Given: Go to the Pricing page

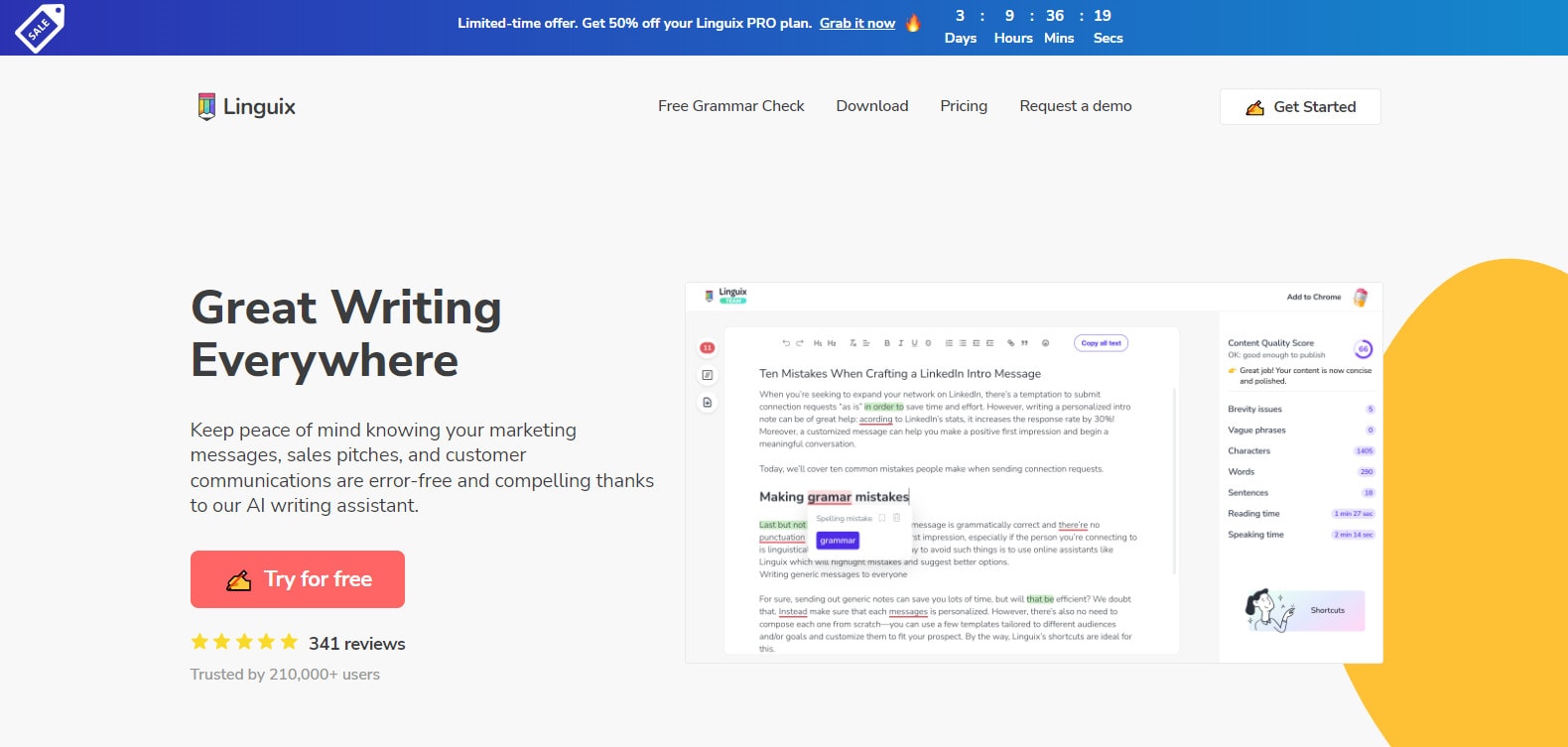Looking at the screenshot, I should [964, 106].
